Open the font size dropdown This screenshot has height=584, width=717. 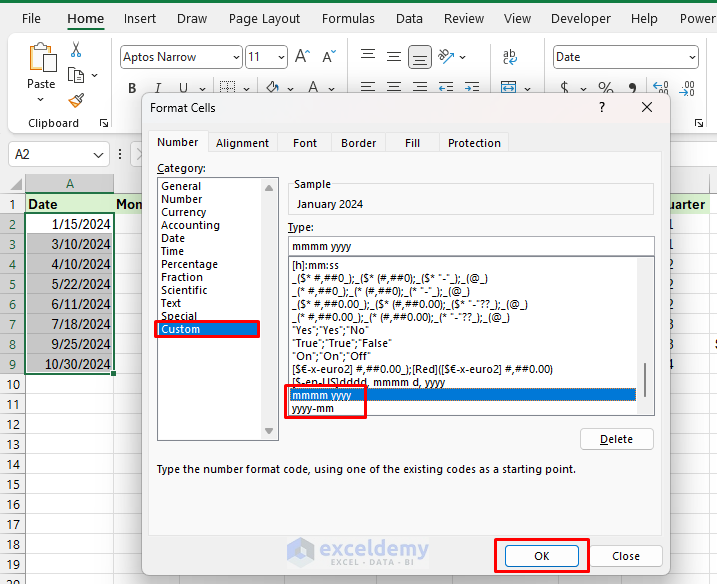pos(281,57)
